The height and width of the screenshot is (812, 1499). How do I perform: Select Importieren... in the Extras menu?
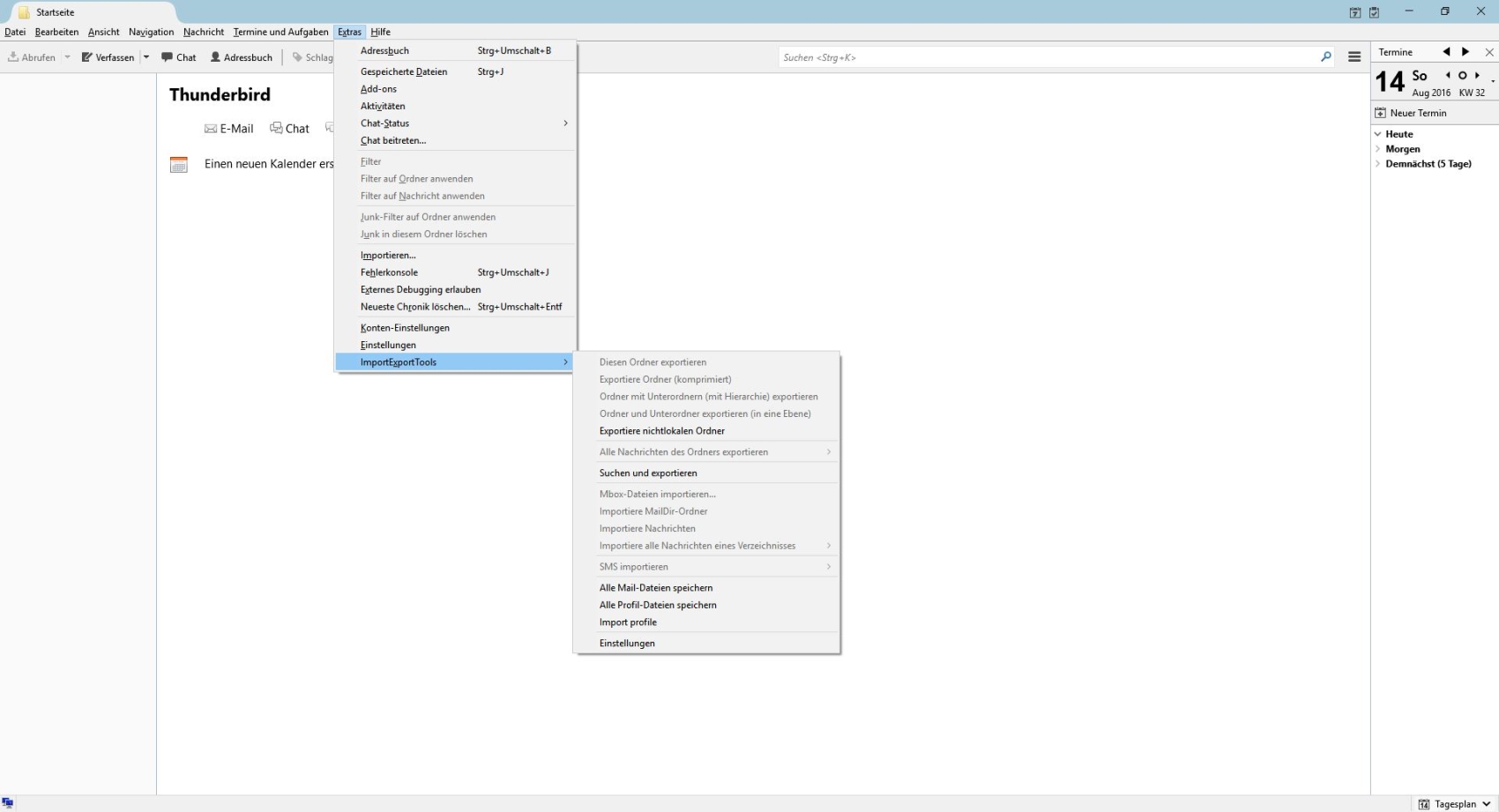point(455,255)
